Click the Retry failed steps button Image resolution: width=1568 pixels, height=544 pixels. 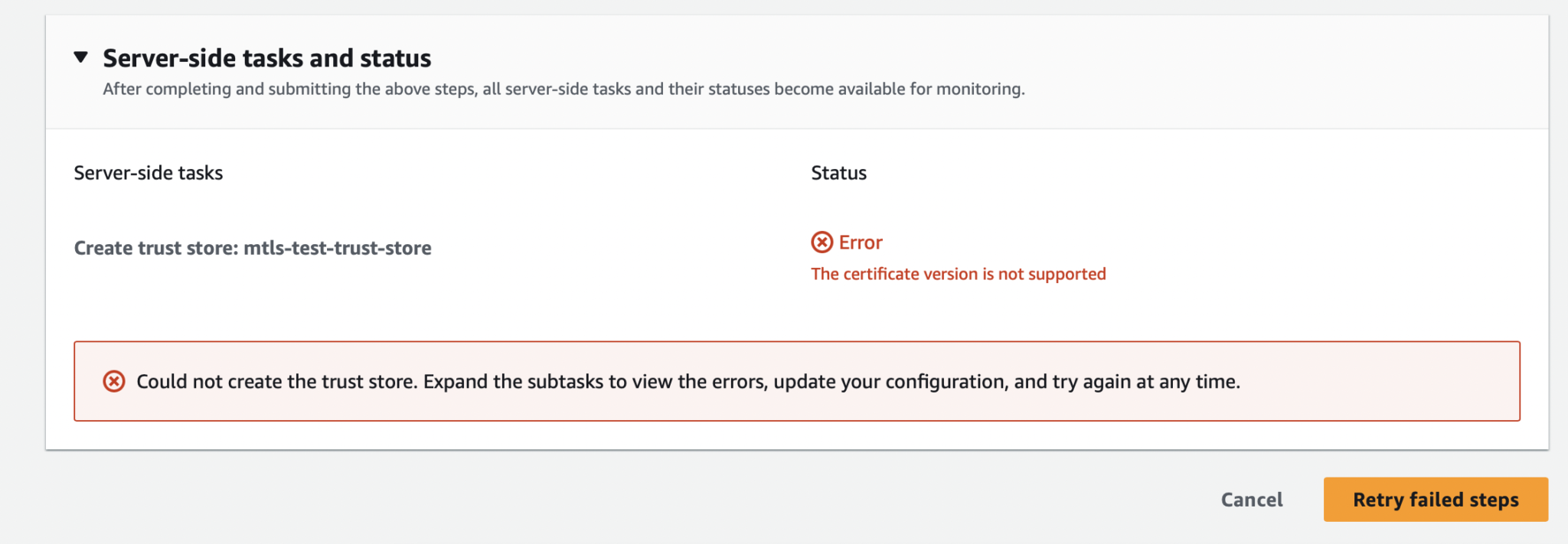click(x=1435, y=499)
